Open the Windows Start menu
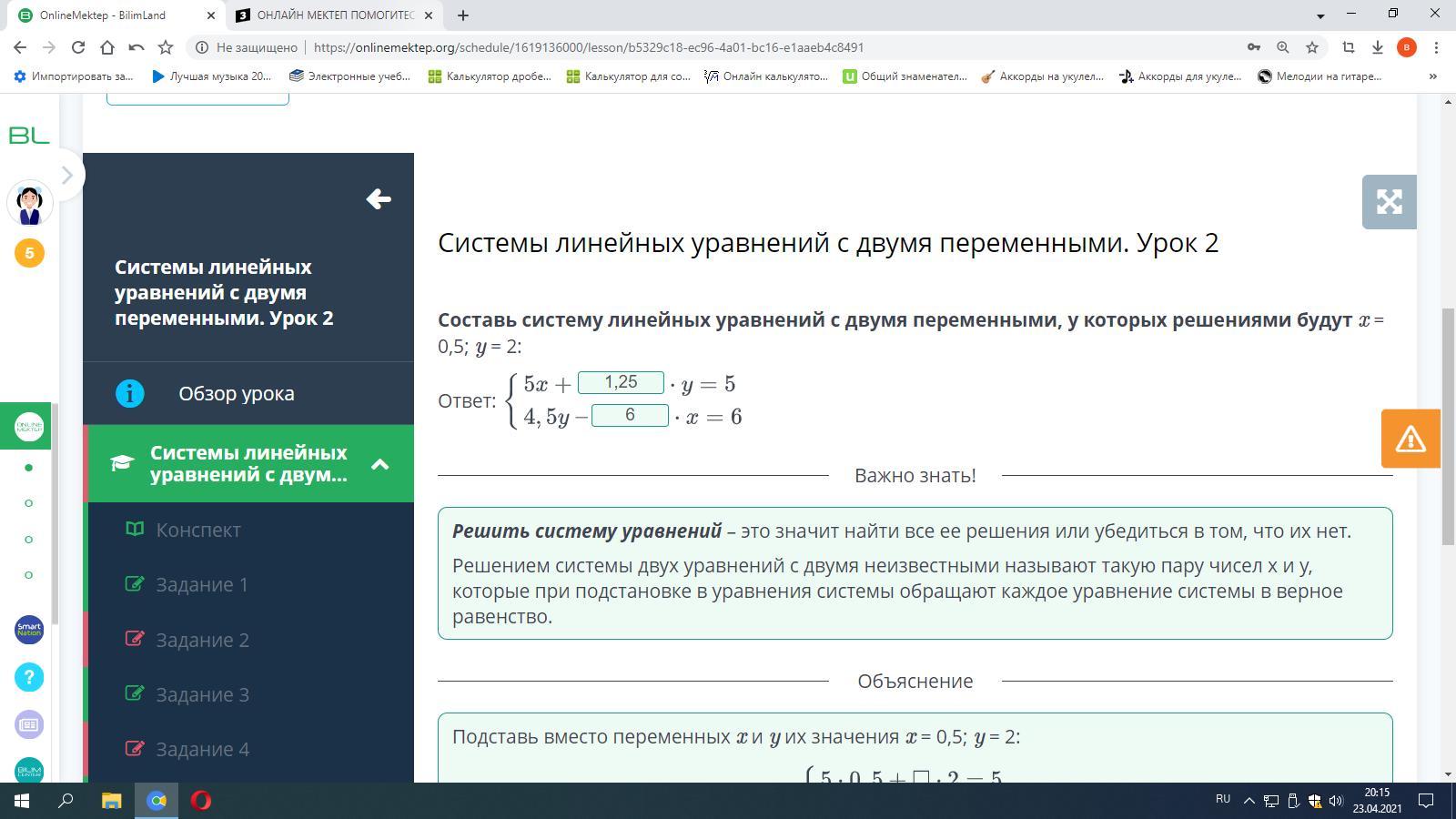This screenshot has height=819, width=1456. coord(22,801)
